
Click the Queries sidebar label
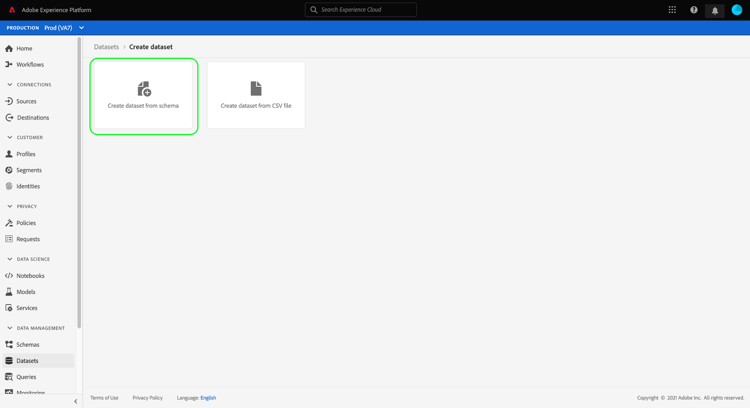tap(26, 376)
